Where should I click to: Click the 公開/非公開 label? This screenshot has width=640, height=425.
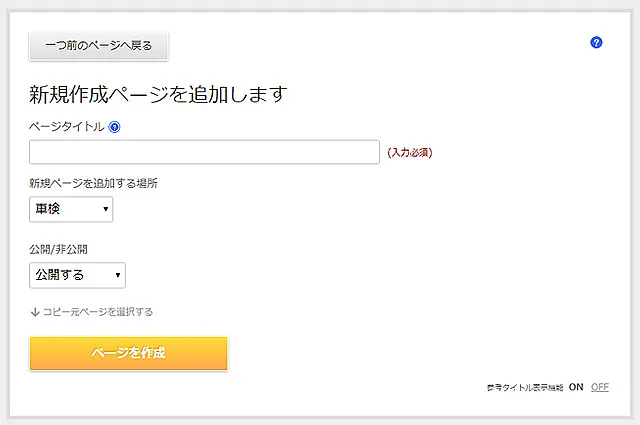(66, 249)
